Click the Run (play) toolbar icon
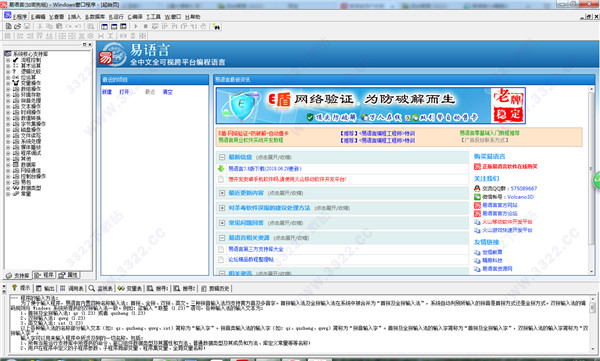The width and height of the screenshot is (600, 361). click(135, 26)
